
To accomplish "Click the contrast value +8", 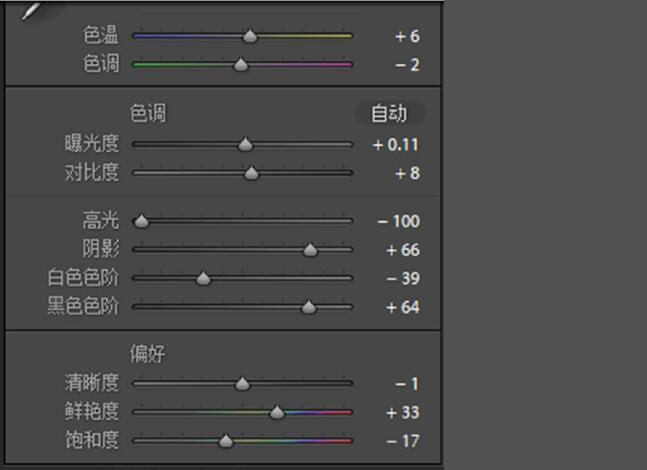I will 407,173.
